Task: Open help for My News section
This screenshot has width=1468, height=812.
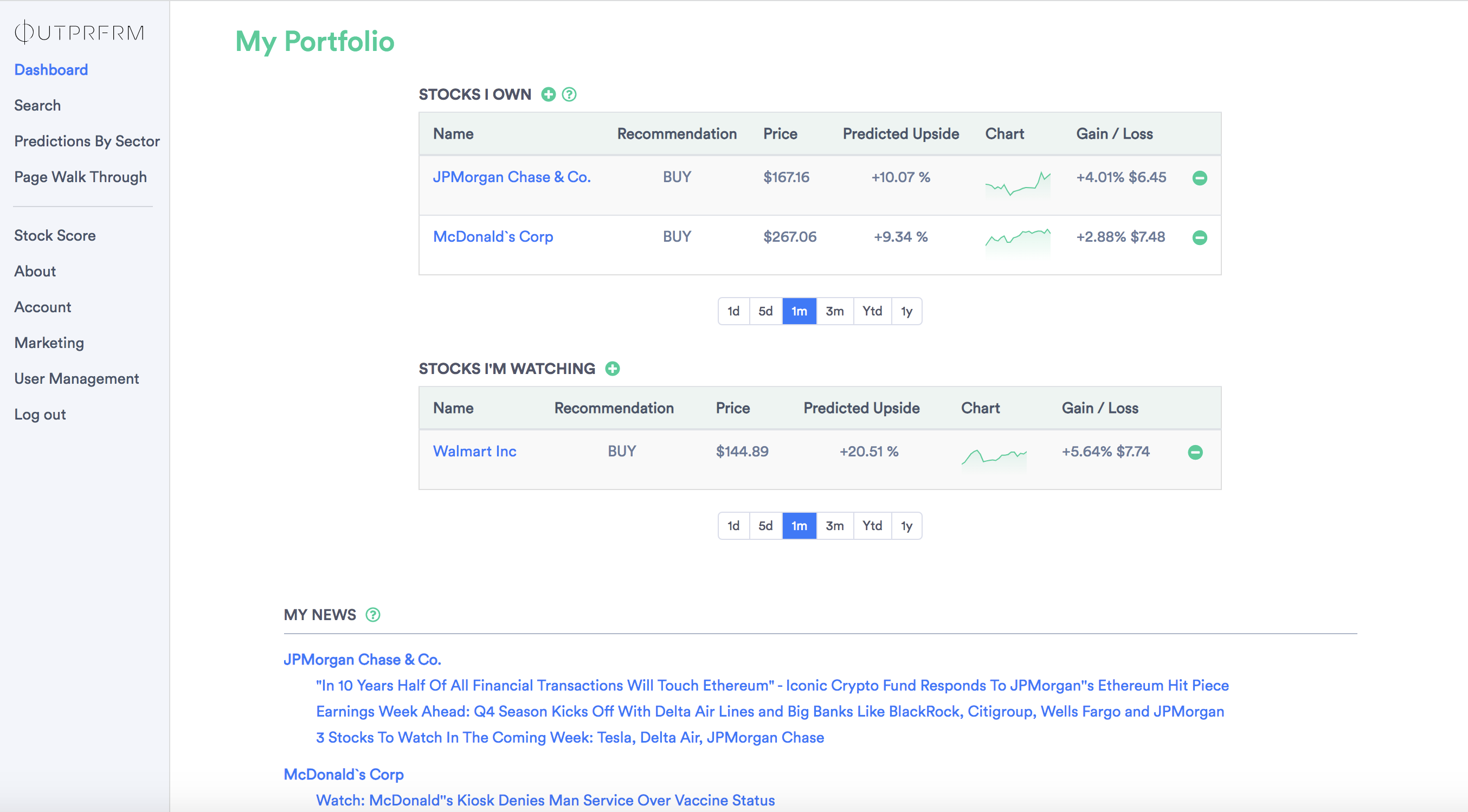Action: (373, 614)
